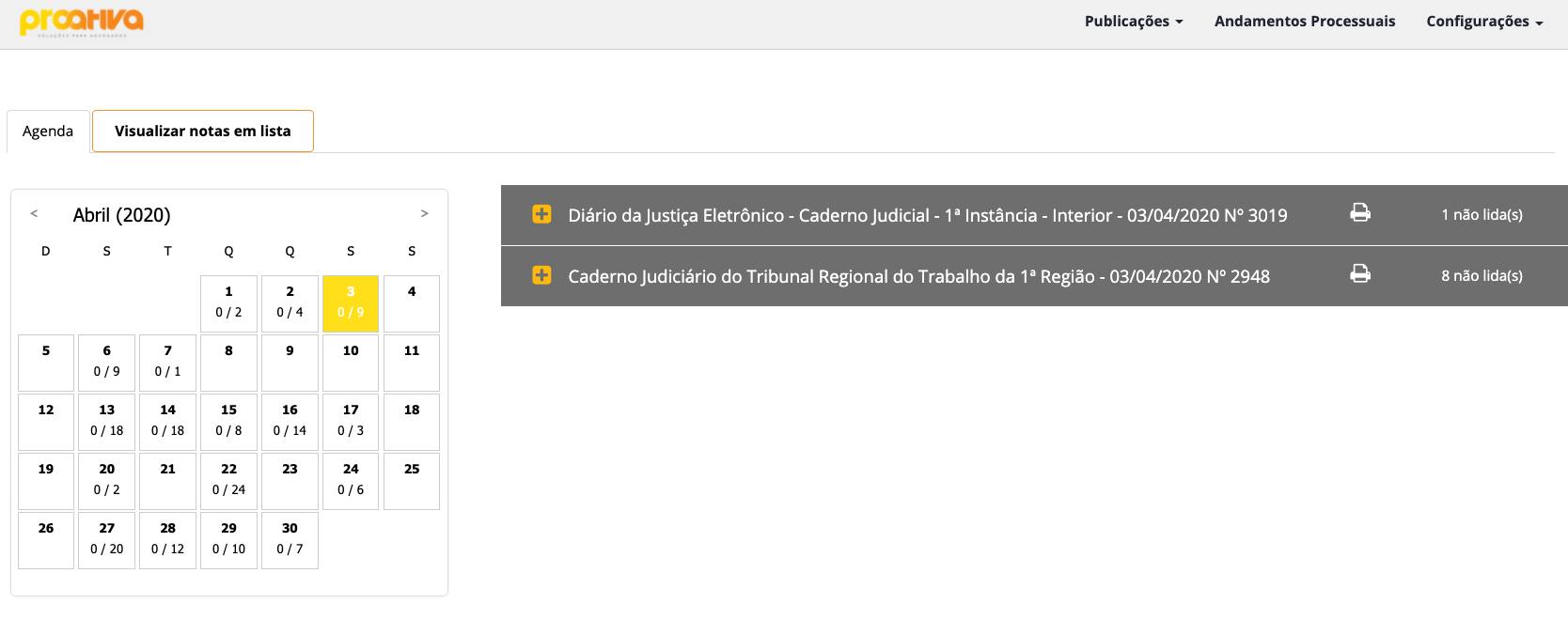
Task: Go to next month in calendar
Action: [x=424, y=213]
